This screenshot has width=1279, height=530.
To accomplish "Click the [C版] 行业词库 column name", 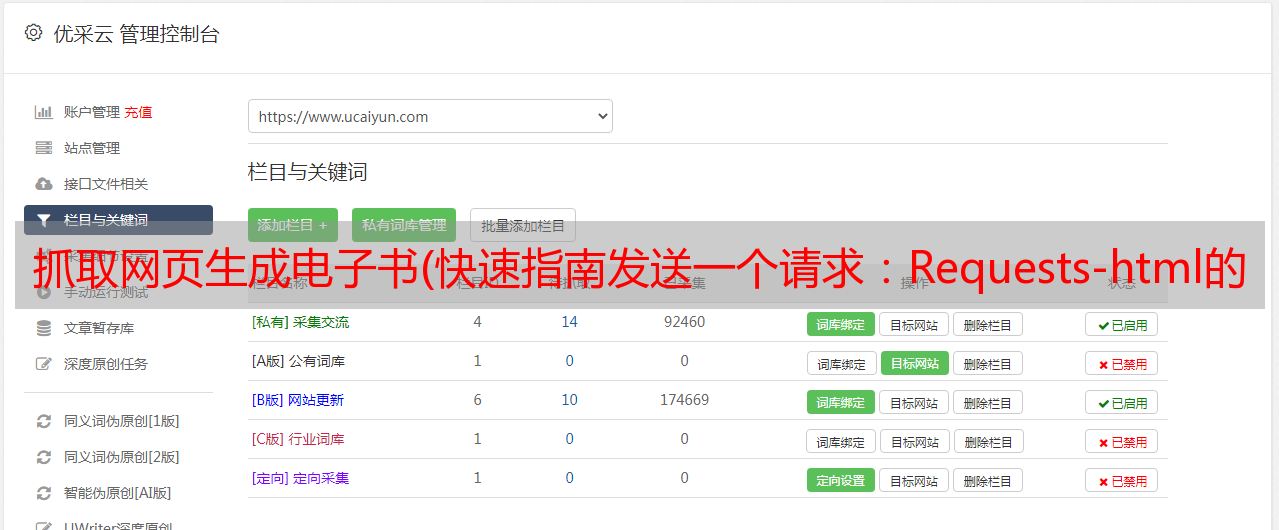I will click(x=298, y=439).
